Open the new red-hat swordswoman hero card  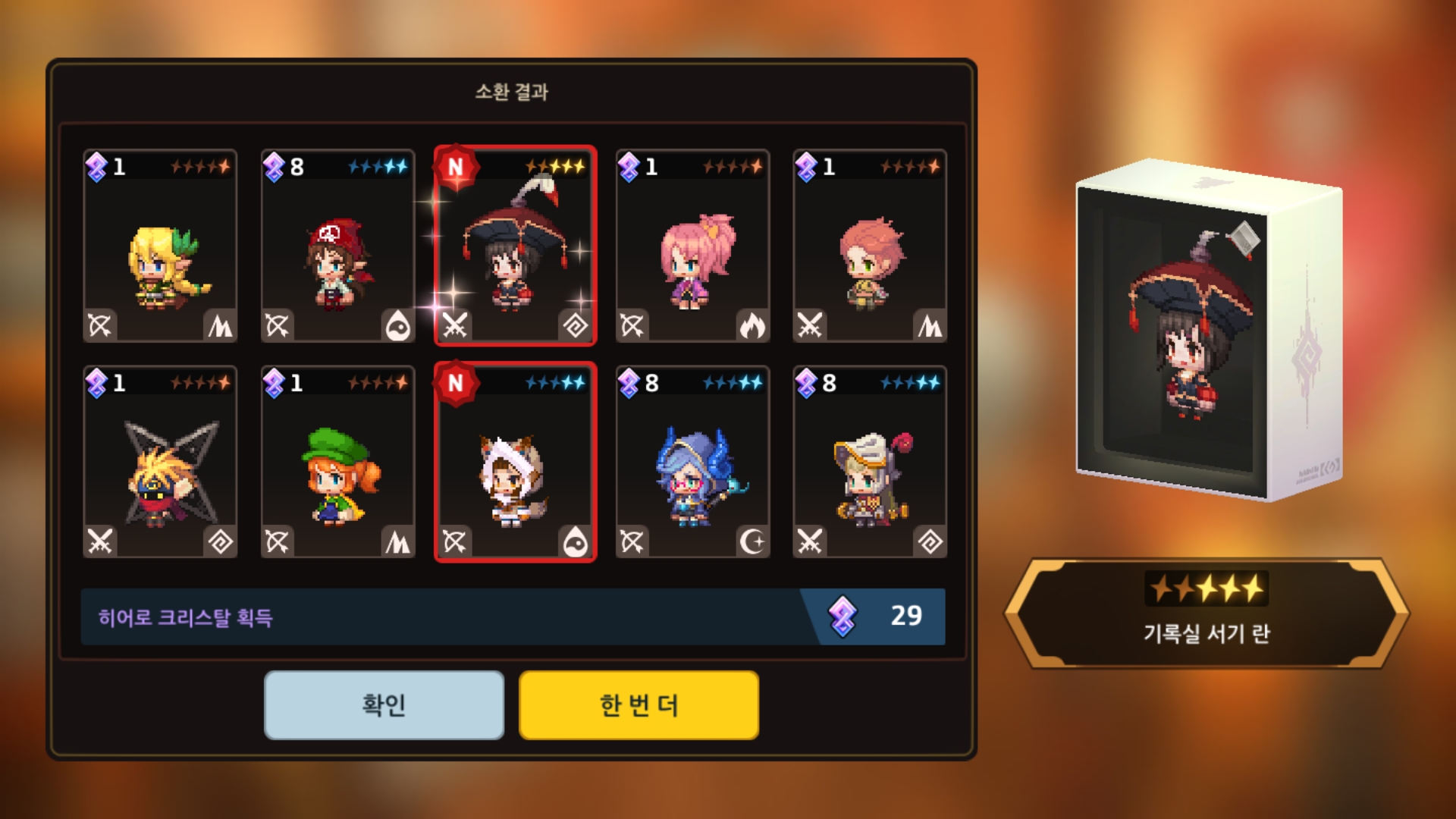515,246
